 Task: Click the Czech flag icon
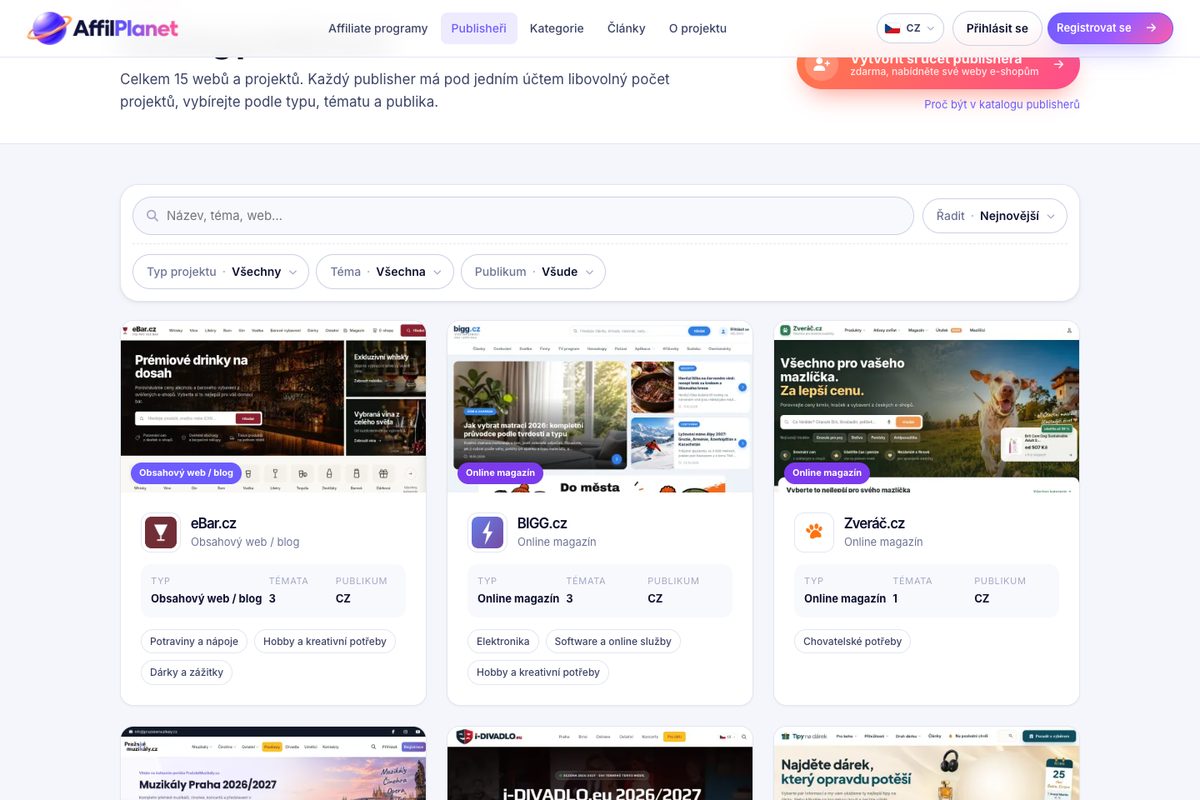click(x=892, y=28)
